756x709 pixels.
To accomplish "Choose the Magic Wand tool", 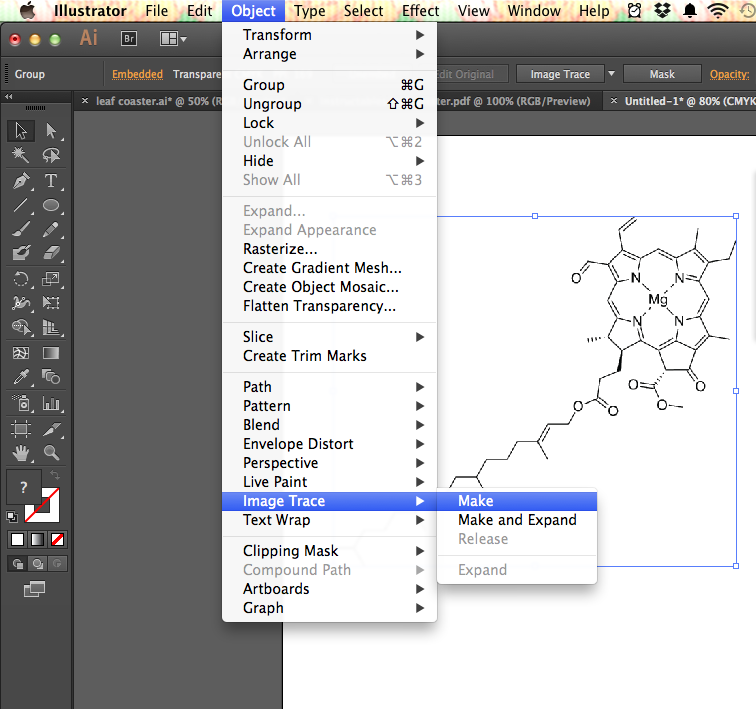I will (x=21, y=155).
